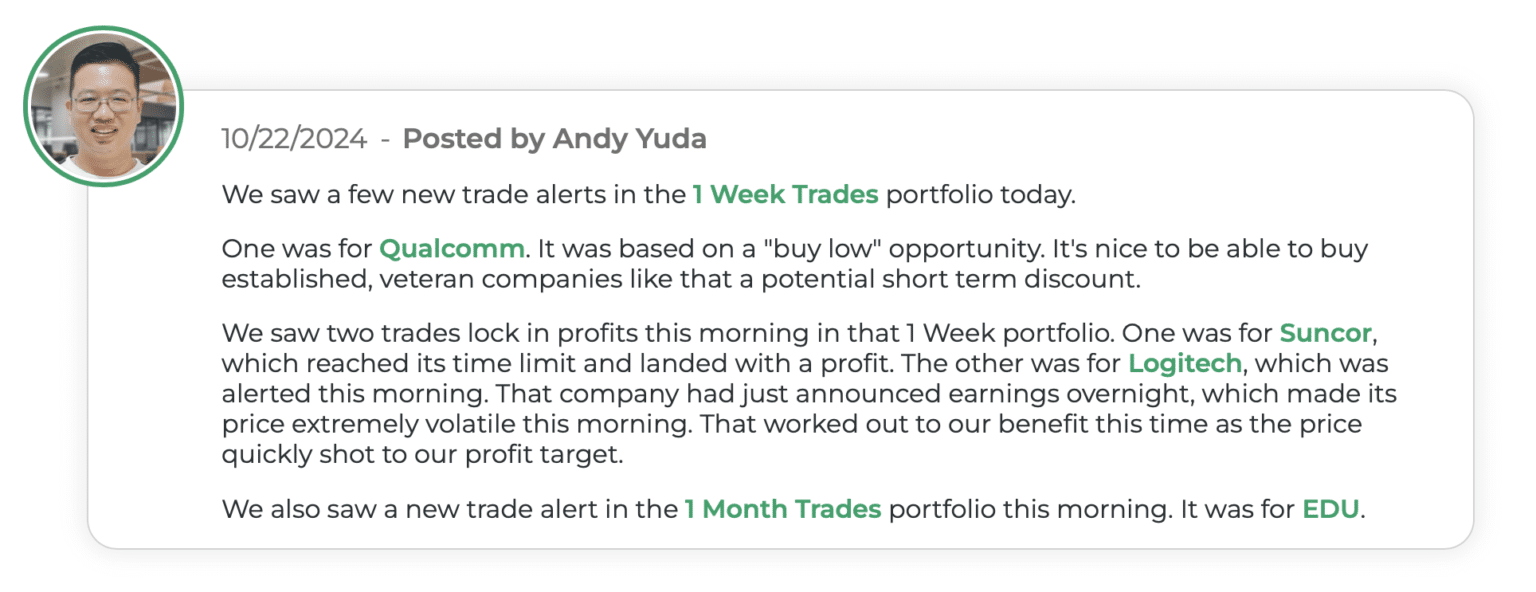Go to the 1 Month Trades portfolio

782,509
